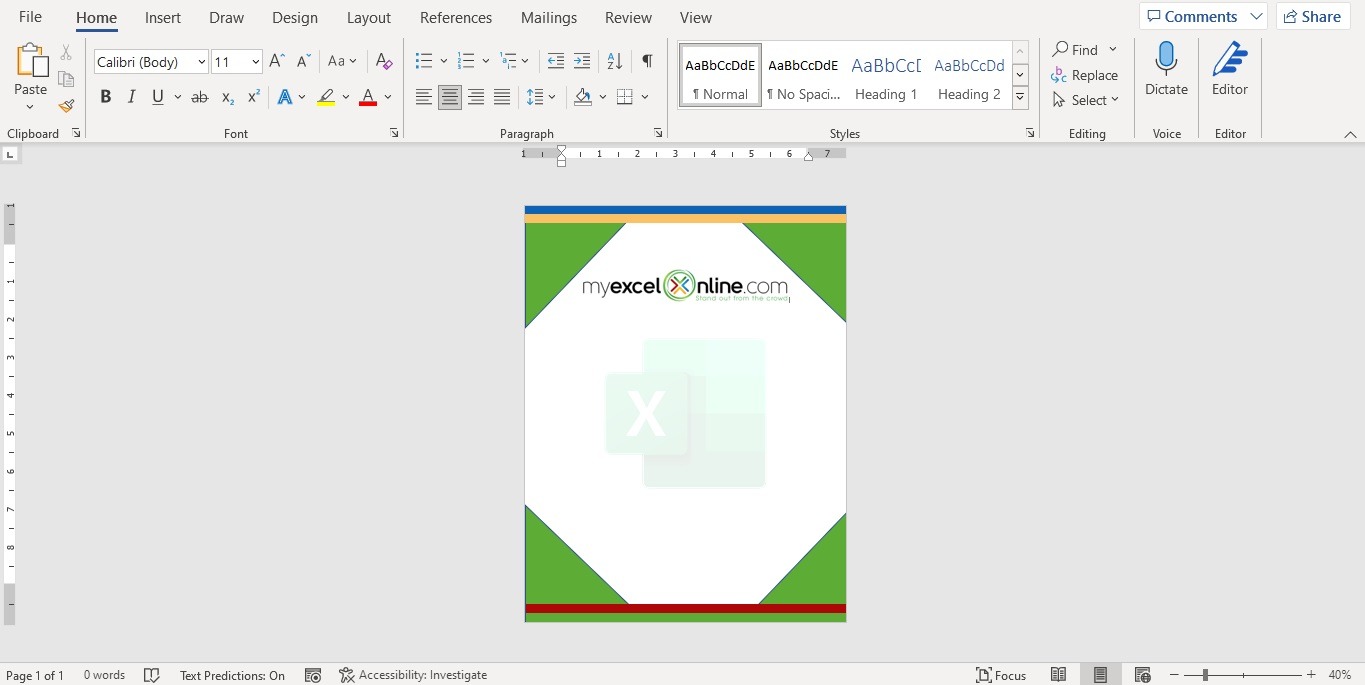Apply red font color
1365x685 pixels.
click(368, 97)
